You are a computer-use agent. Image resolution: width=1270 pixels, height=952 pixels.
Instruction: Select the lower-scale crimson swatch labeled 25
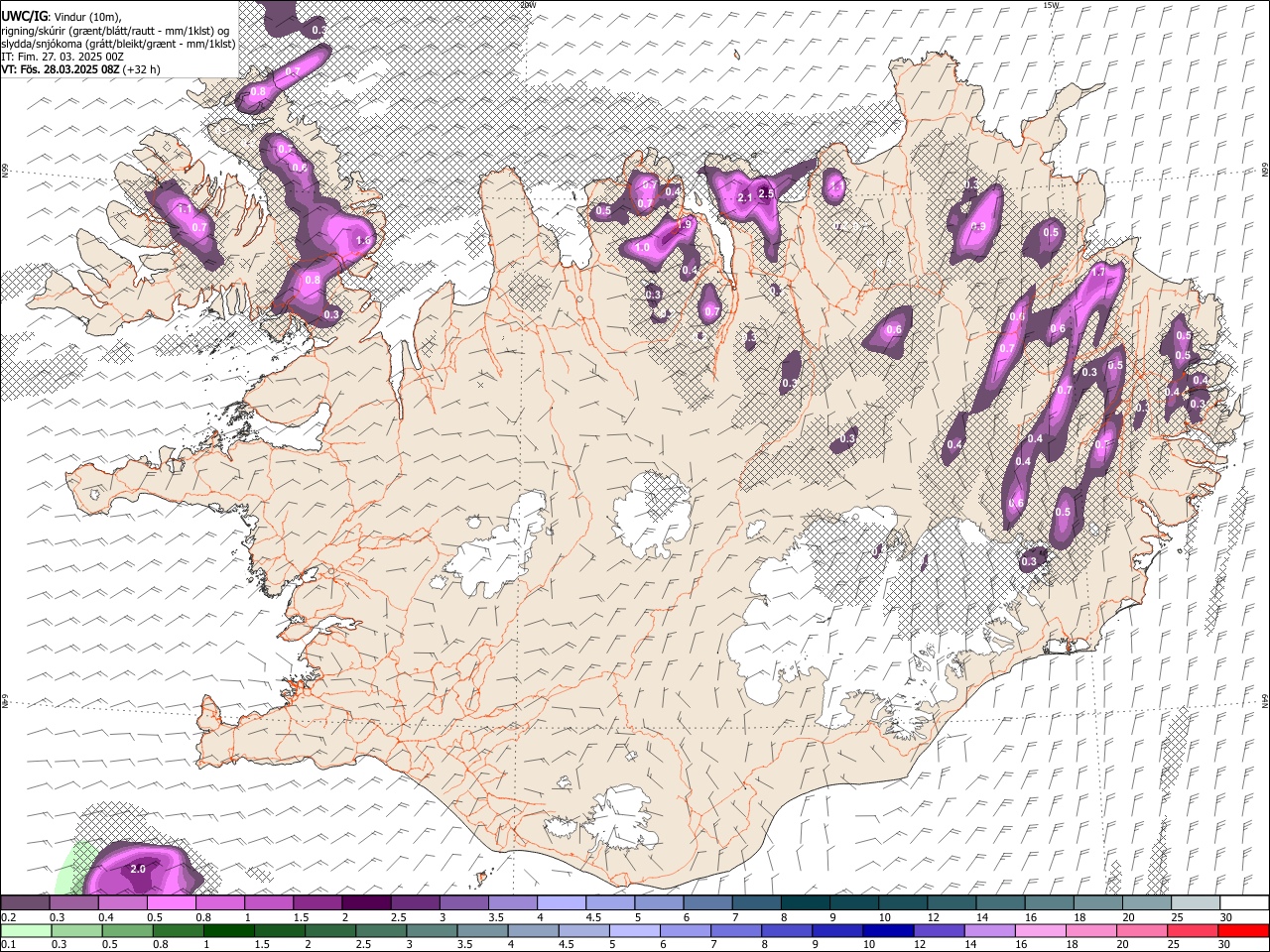tap(1194, 930)
